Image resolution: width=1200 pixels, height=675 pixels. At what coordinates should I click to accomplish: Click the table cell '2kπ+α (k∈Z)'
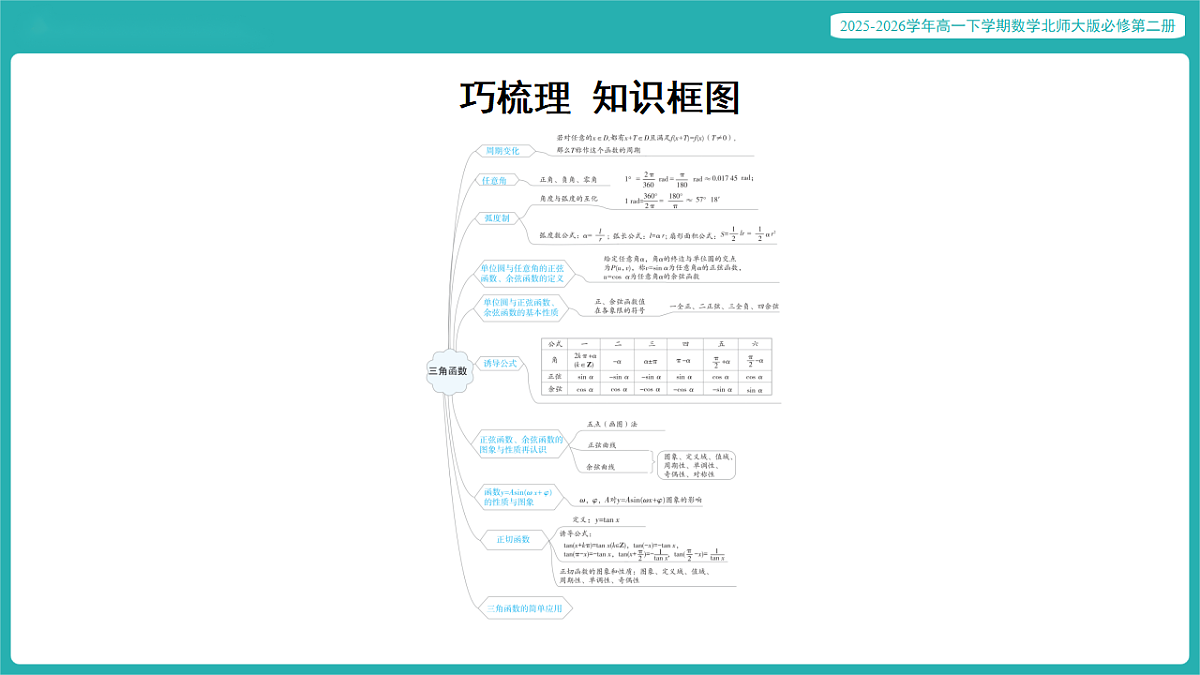tap(586, 360)
